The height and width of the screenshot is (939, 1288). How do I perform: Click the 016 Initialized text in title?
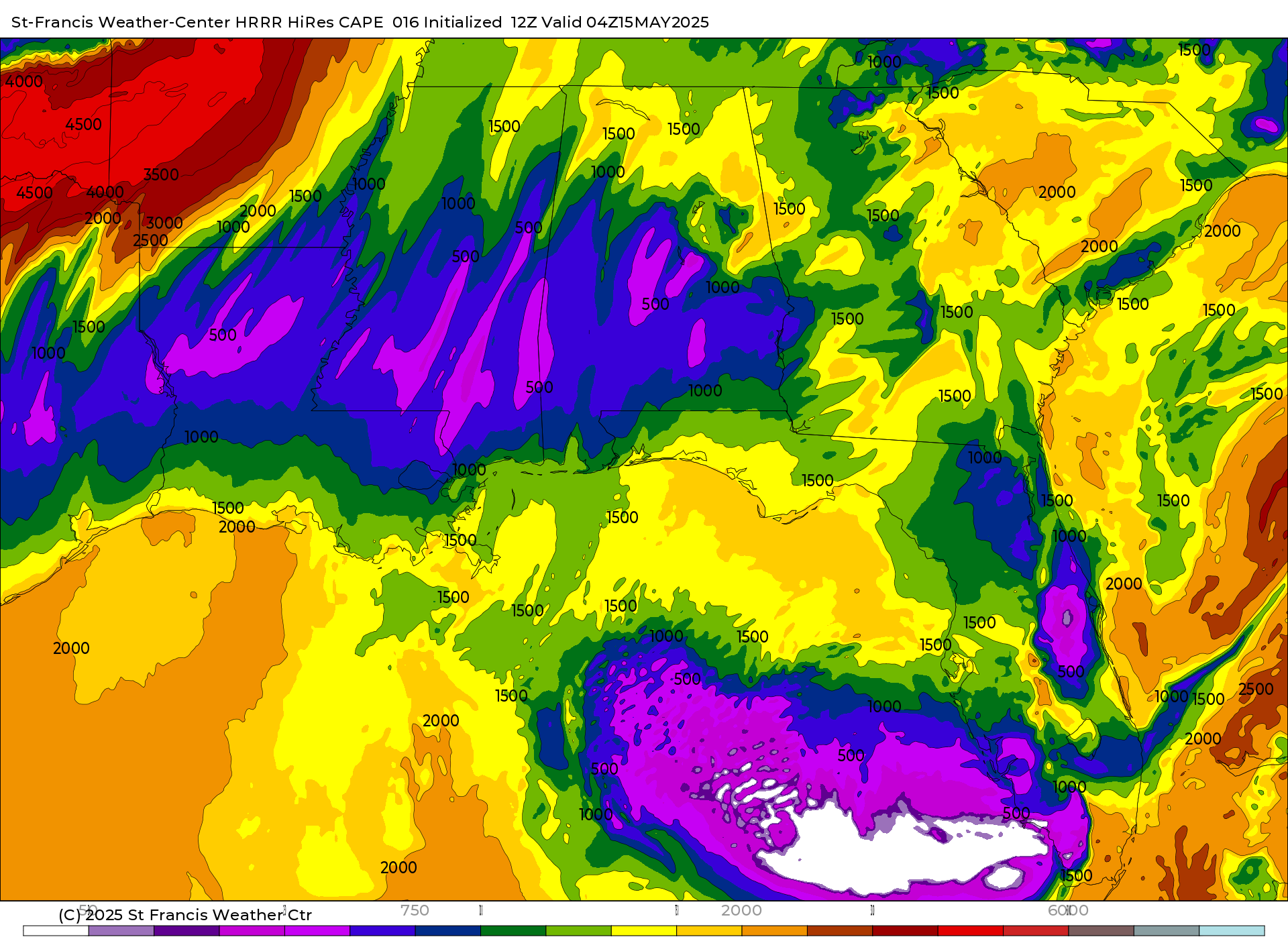point(447,22)
